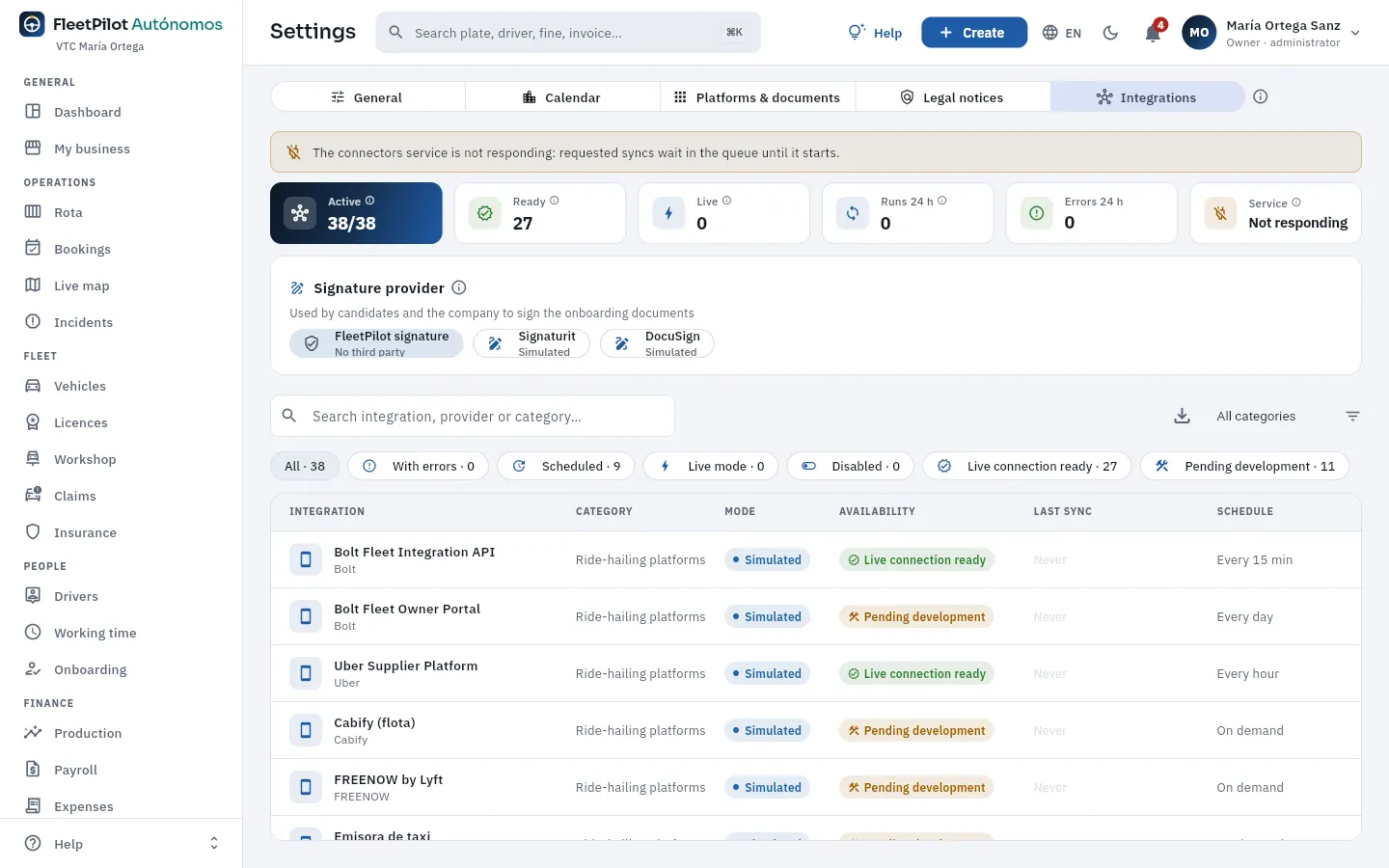This screenshot has height=868, width=1389.
Task: Open the Legal notices tab
Action: 952,97
